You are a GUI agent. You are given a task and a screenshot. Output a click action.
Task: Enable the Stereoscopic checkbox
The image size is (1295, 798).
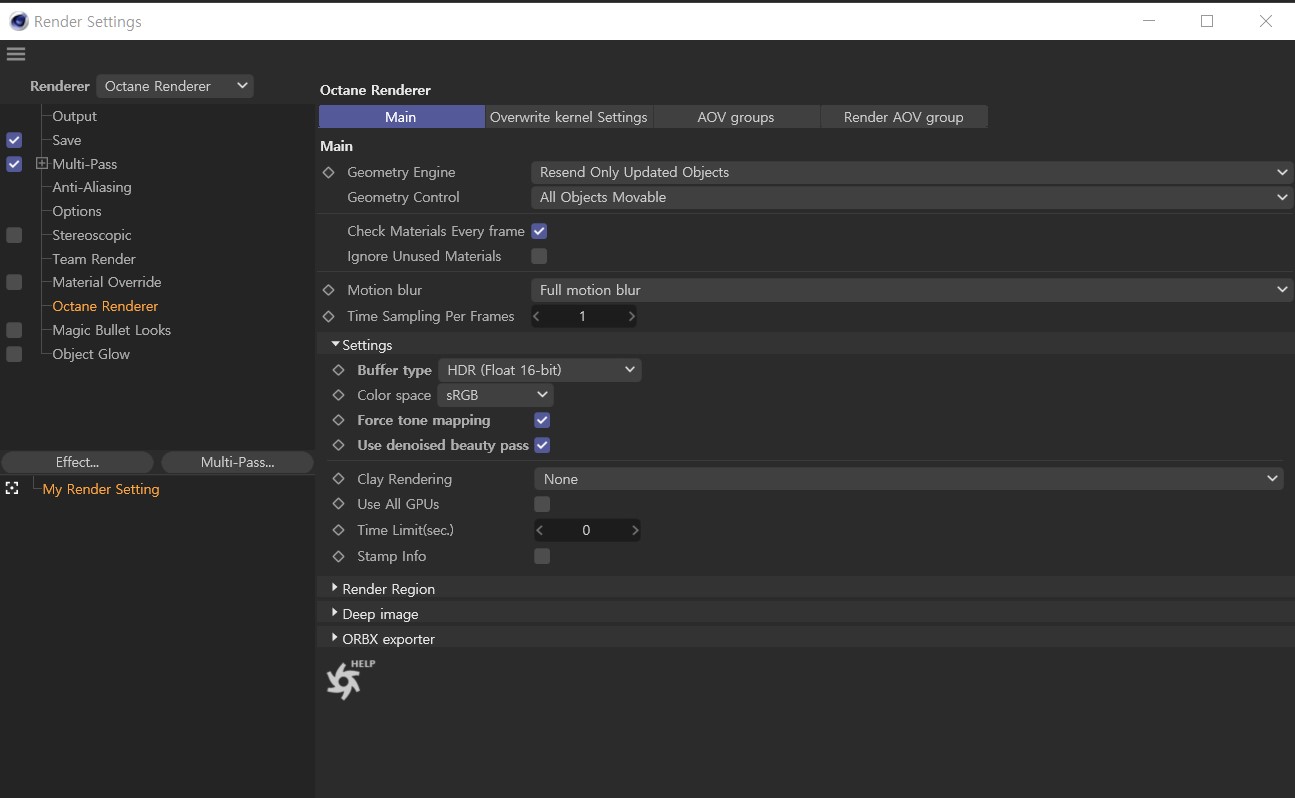click(x=14, y=235)
